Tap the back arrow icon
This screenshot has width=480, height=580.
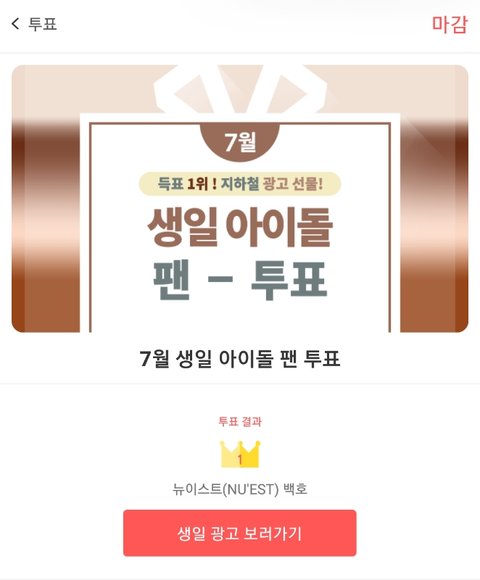[x=15, y=24]
